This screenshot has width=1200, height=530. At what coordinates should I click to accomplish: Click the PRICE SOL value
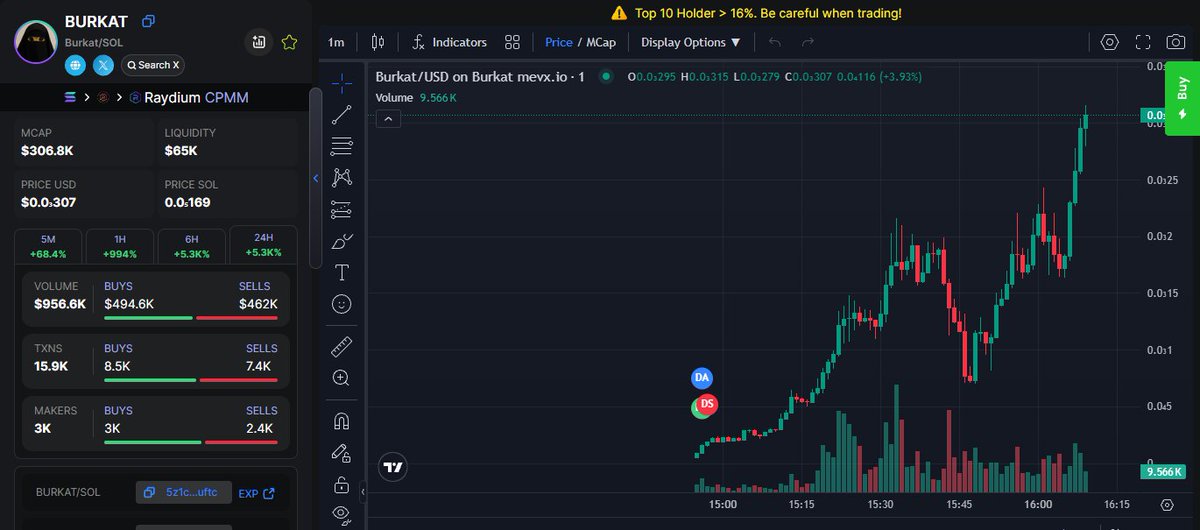tap(187, 203)
